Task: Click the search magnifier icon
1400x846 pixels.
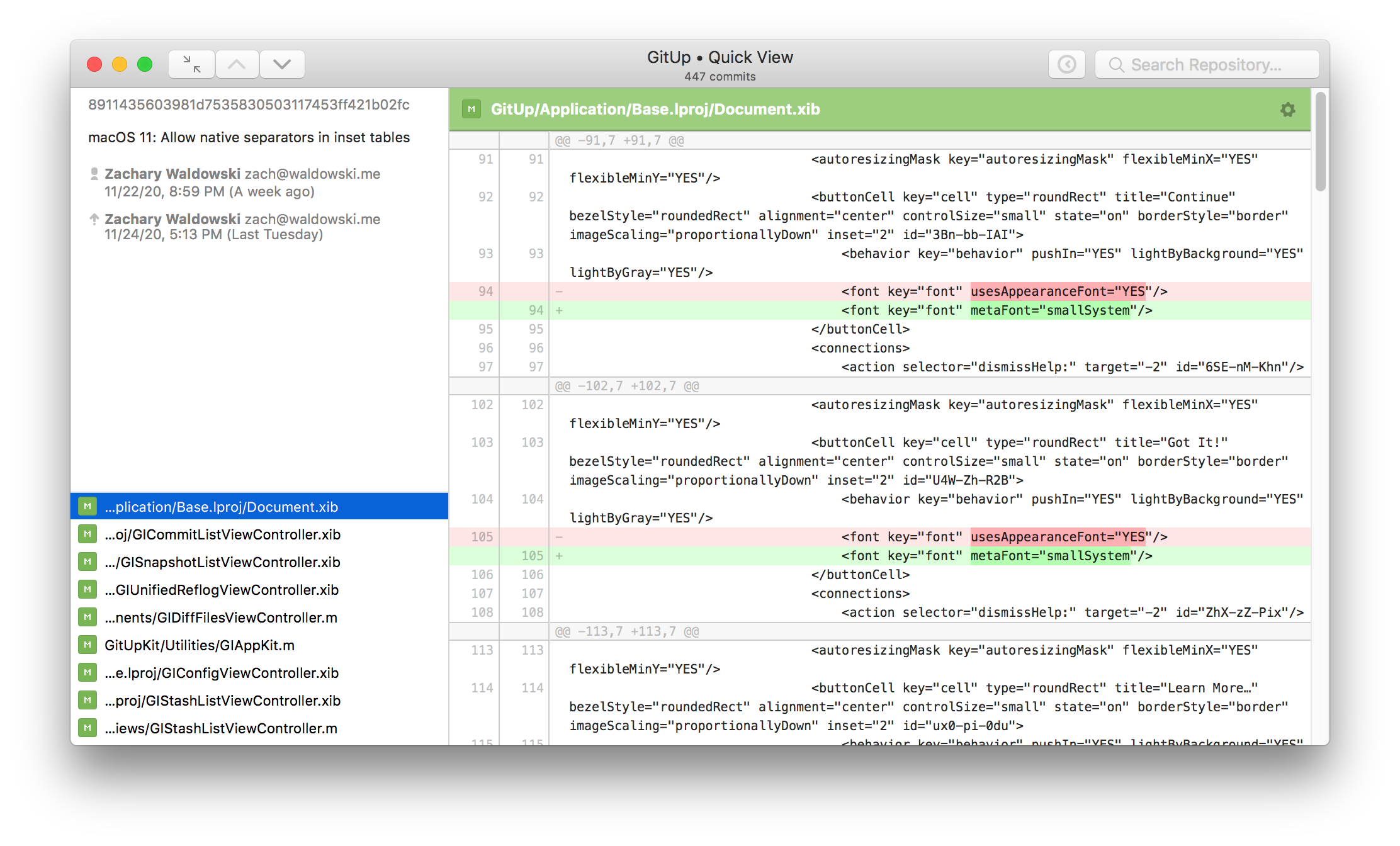Action: pos(1116,65)
